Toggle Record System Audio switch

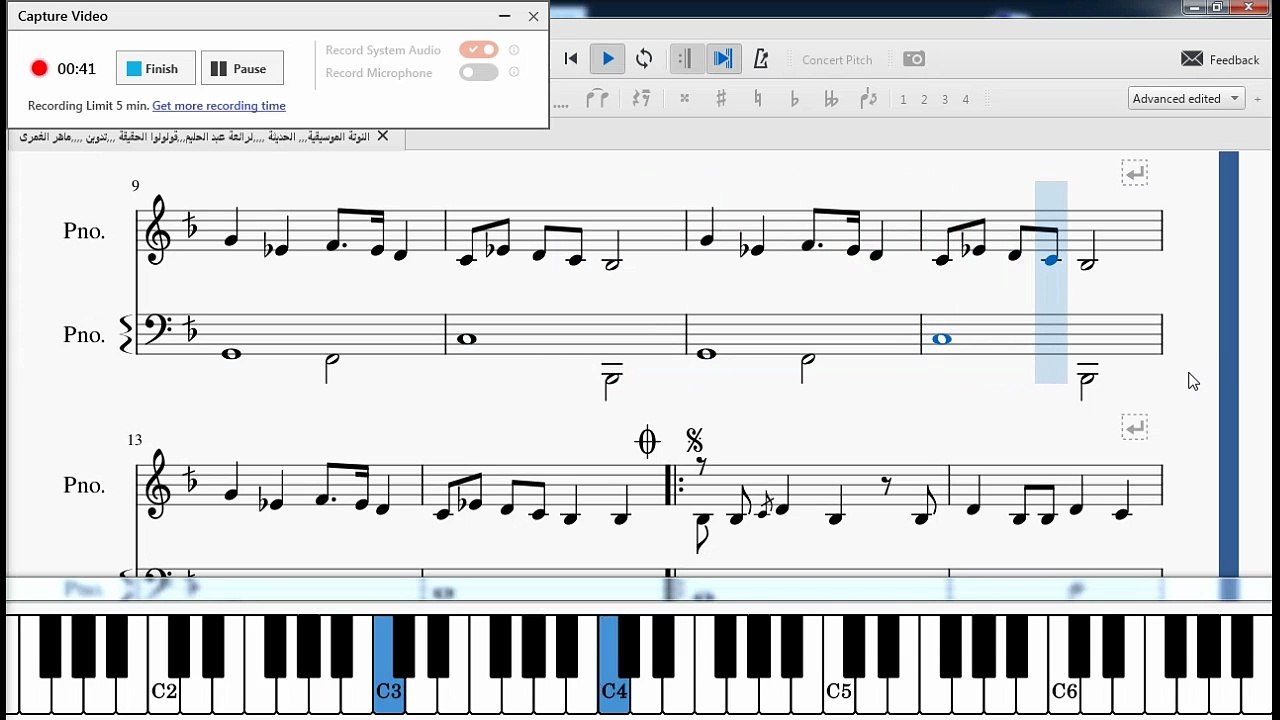478,49
